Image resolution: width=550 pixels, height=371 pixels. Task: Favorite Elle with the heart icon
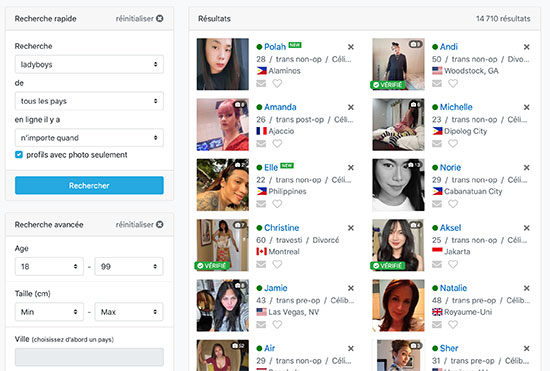(277, 204)
